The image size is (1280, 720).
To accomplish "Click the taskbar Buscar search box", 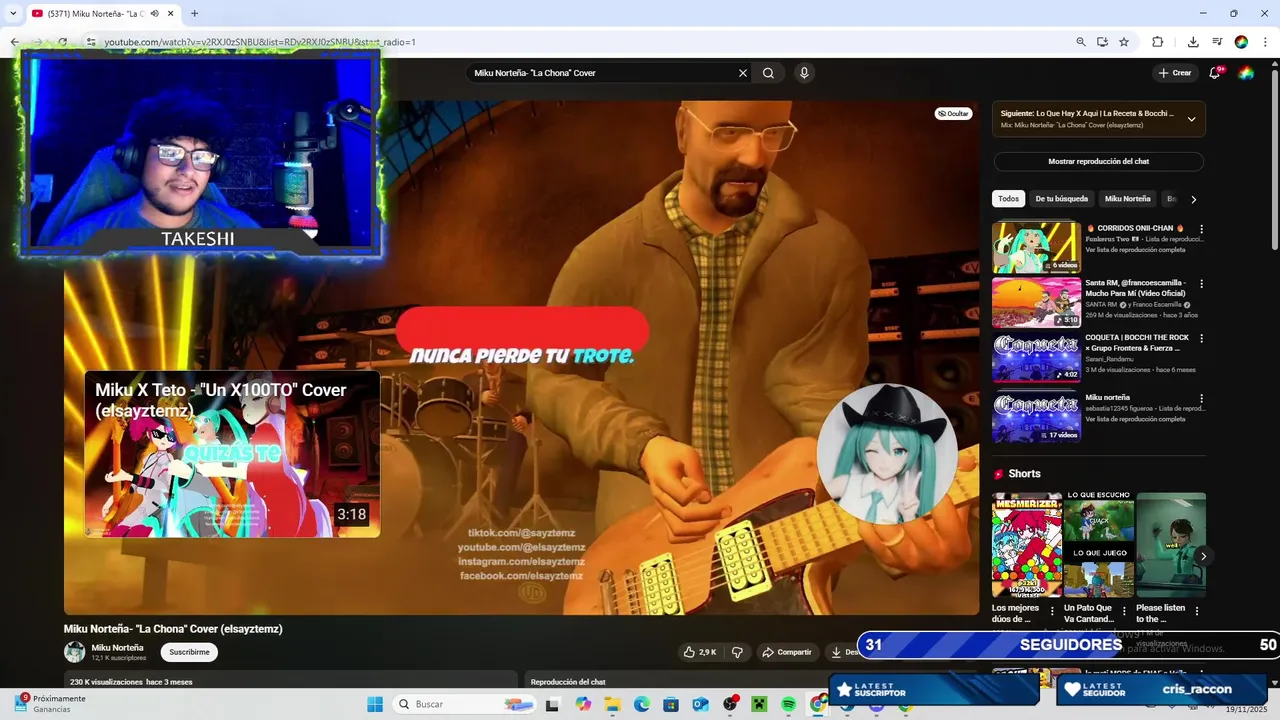I will (465, 704).
